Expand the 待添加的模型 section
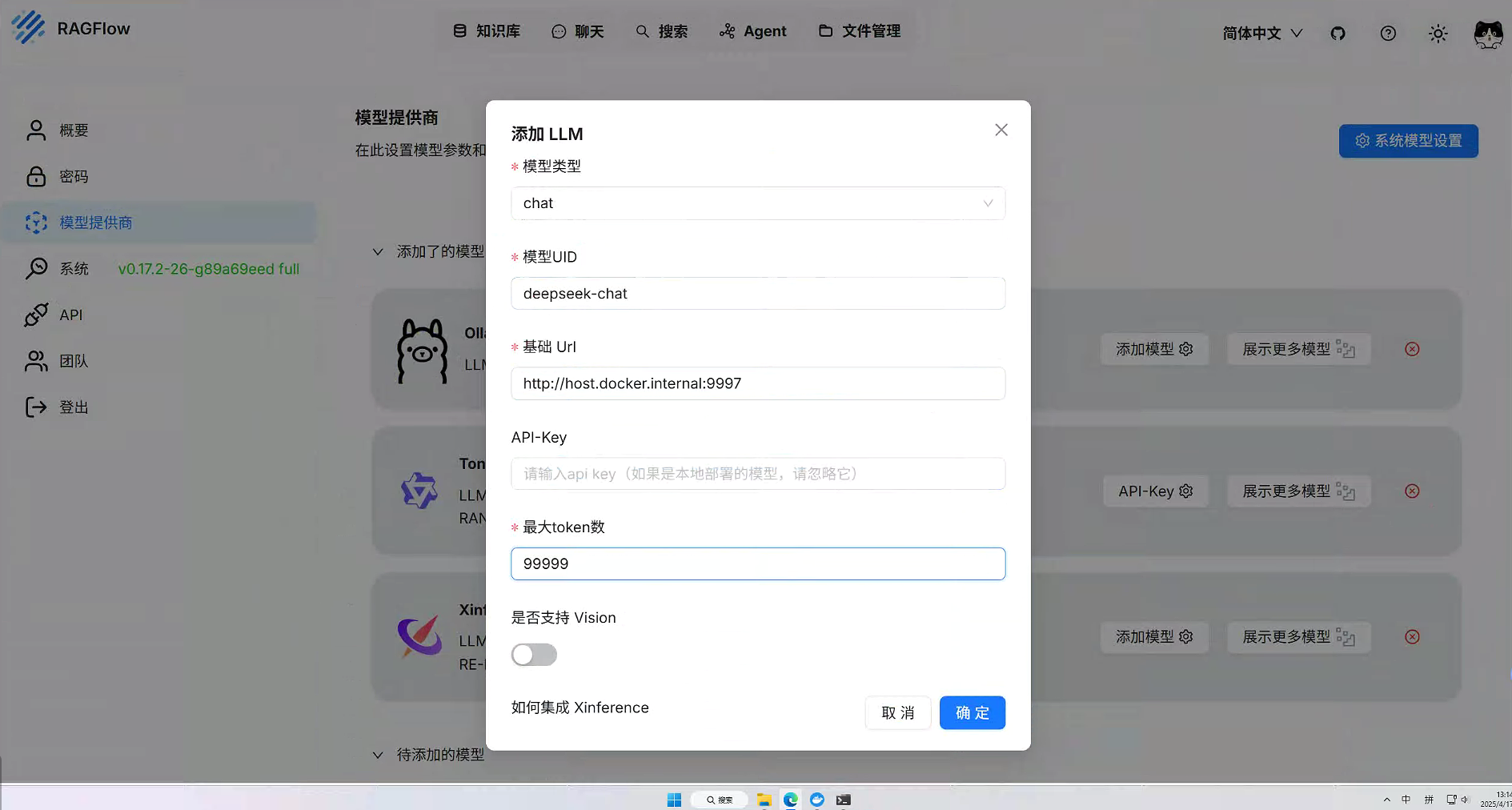This screenshot has width=1512, height=810. [x=378, y=754]
